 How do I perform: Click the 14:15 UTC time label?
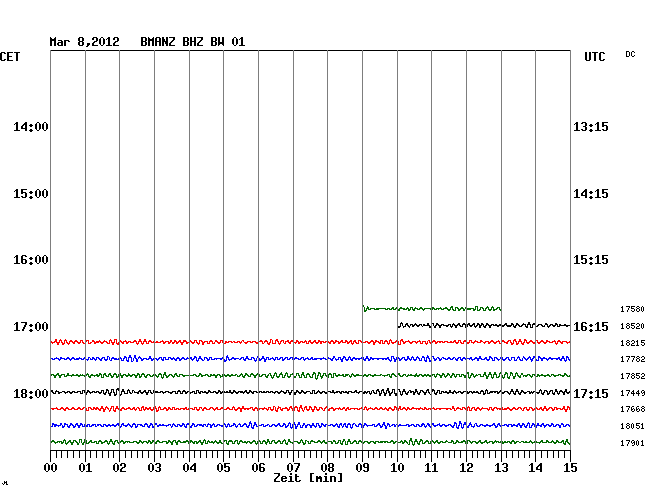pyautogui.click(x=591, y=194)
